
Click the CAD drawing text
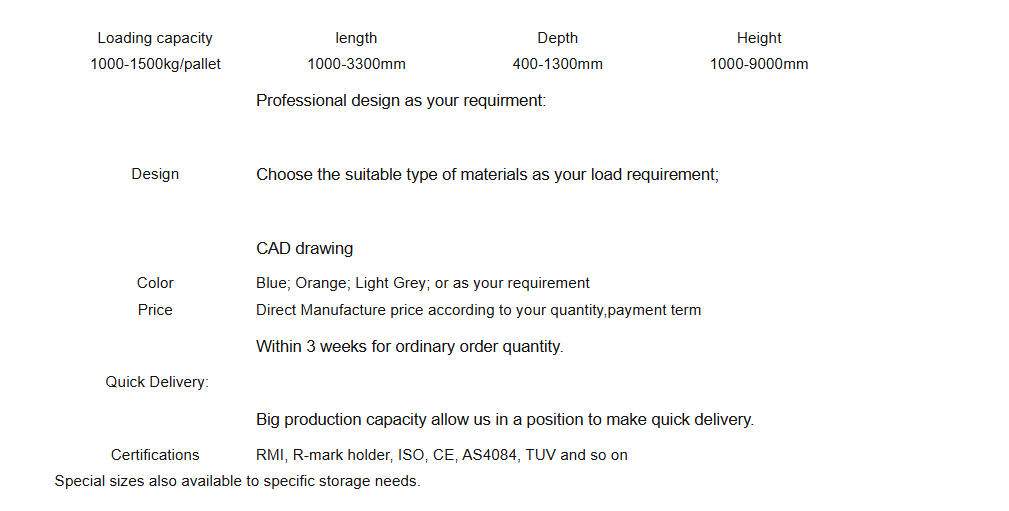coord(304,248)
